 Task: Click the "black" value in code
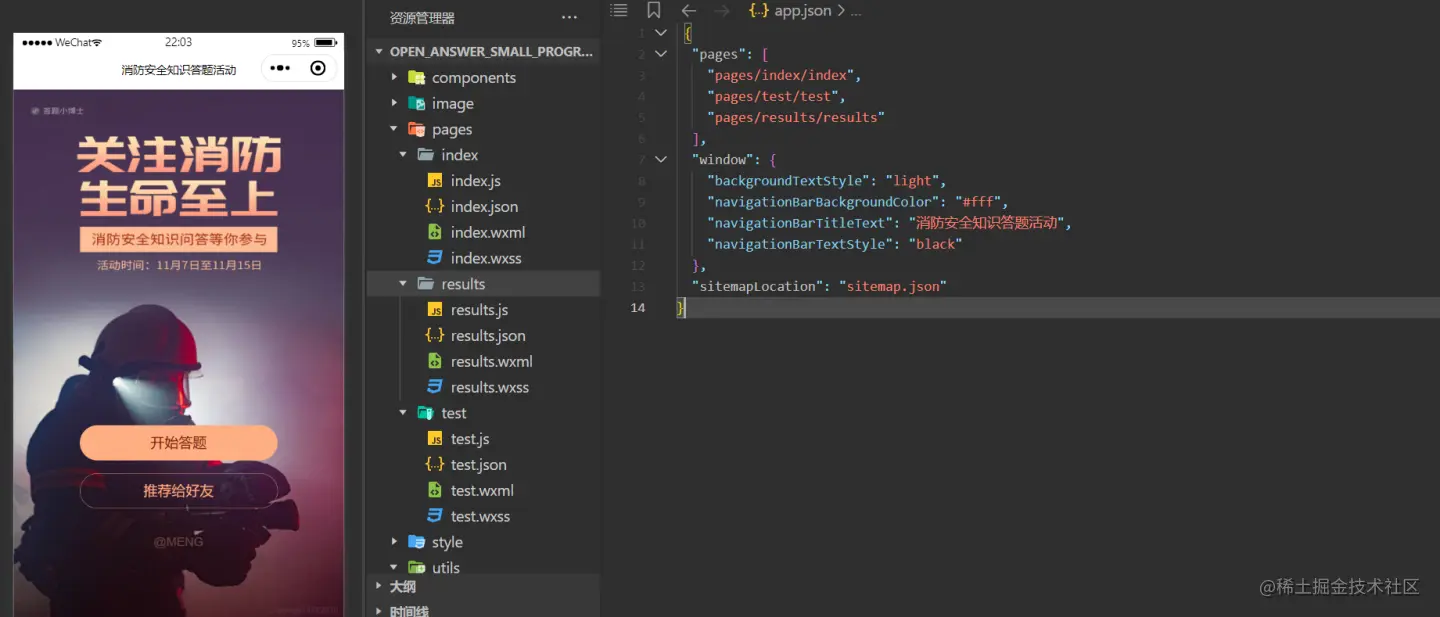(935, 244)
